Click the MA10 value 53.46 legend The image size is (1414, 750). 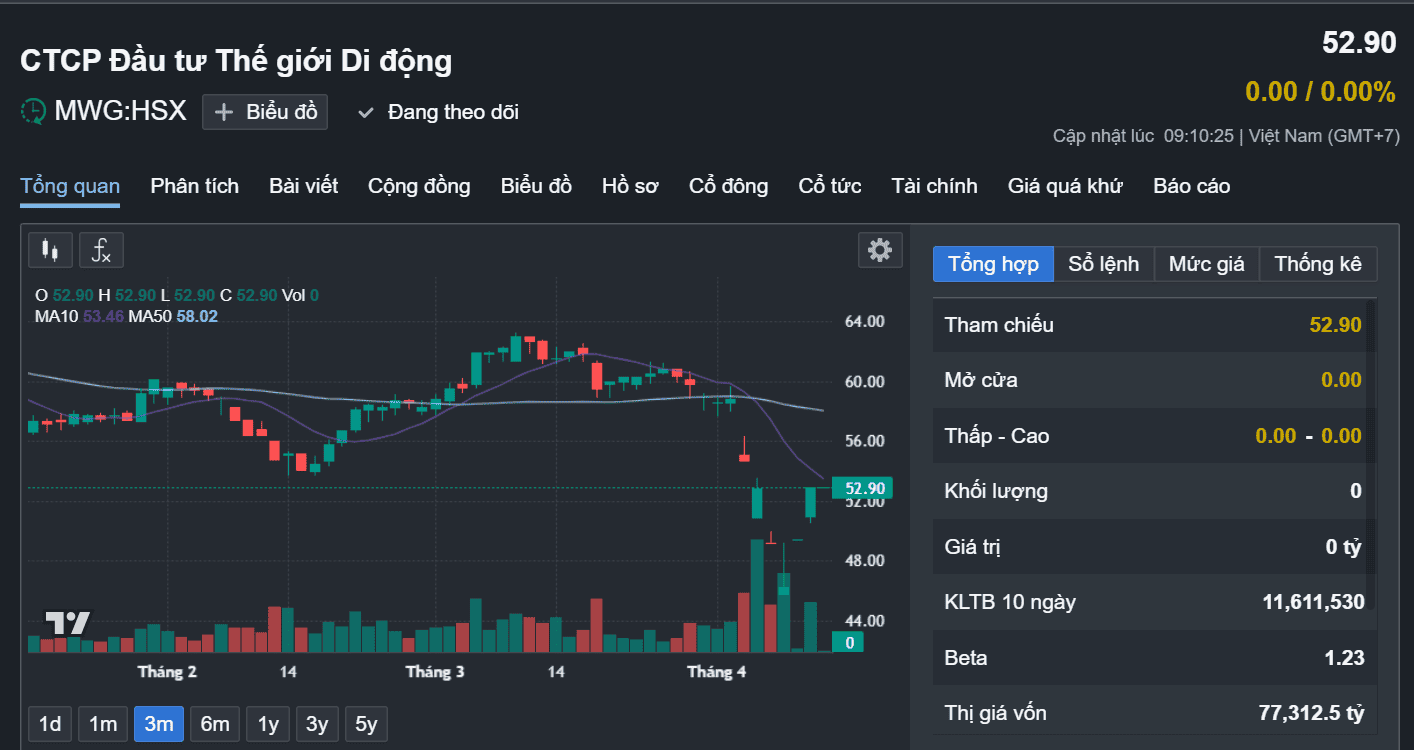(x=102, y=316)
